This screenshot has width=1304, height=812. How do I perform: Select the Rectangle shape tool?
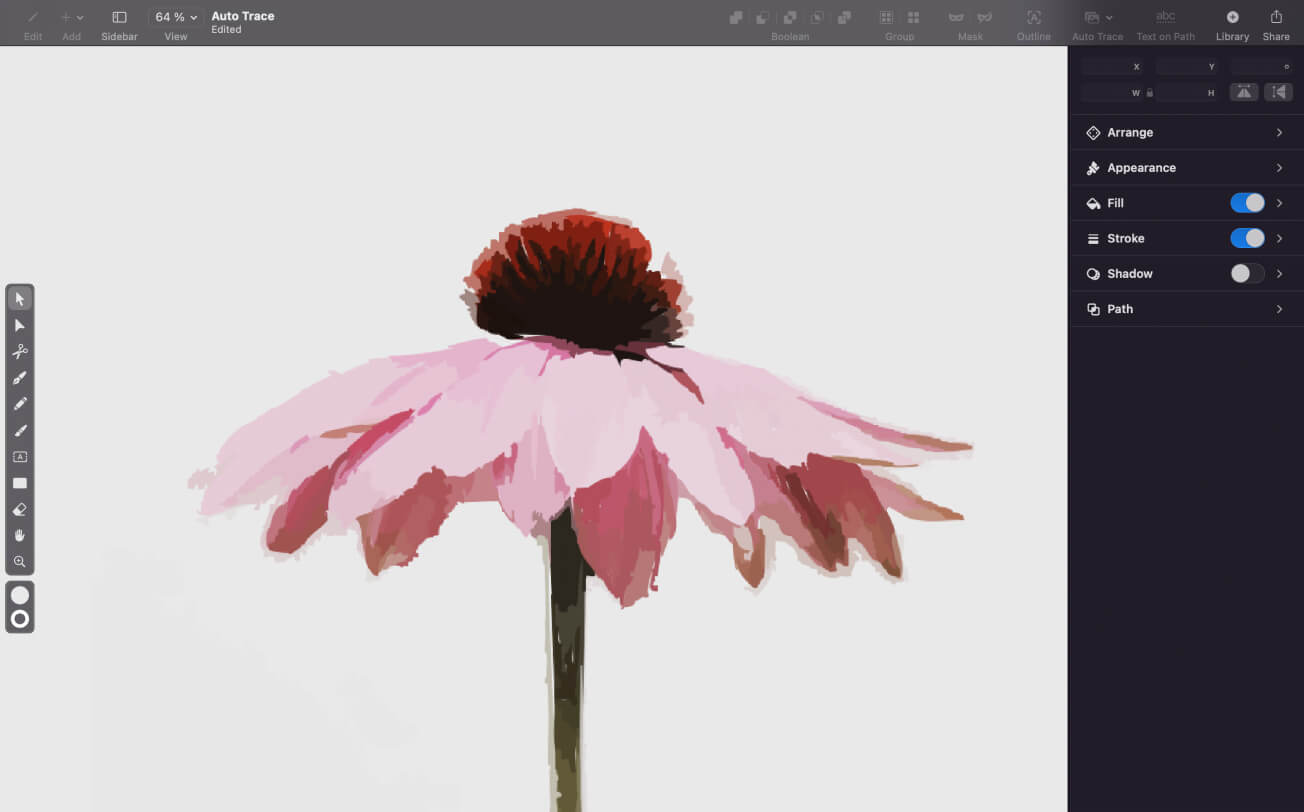[x=20, y=483]
